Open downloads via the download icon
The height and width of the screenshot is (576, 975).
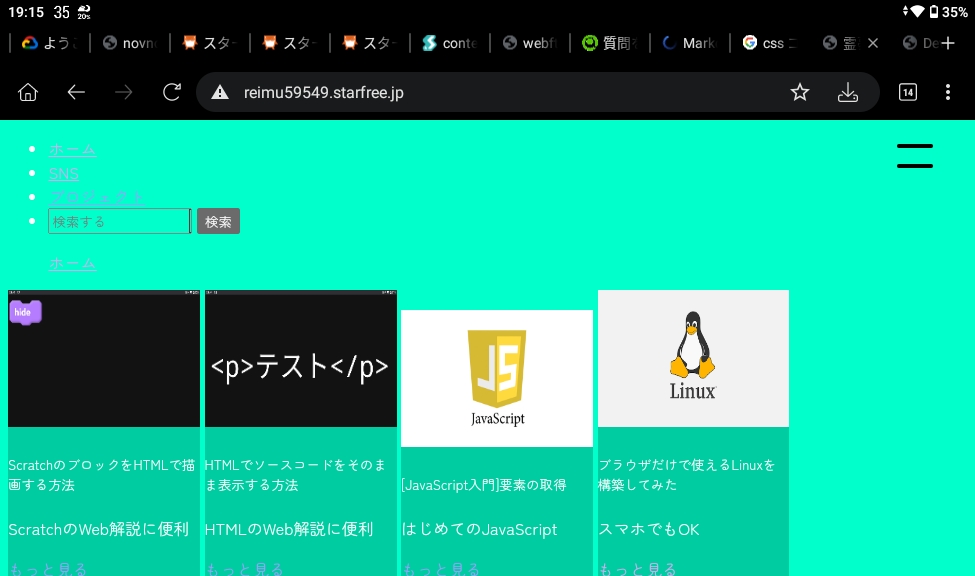click(848, 91)
